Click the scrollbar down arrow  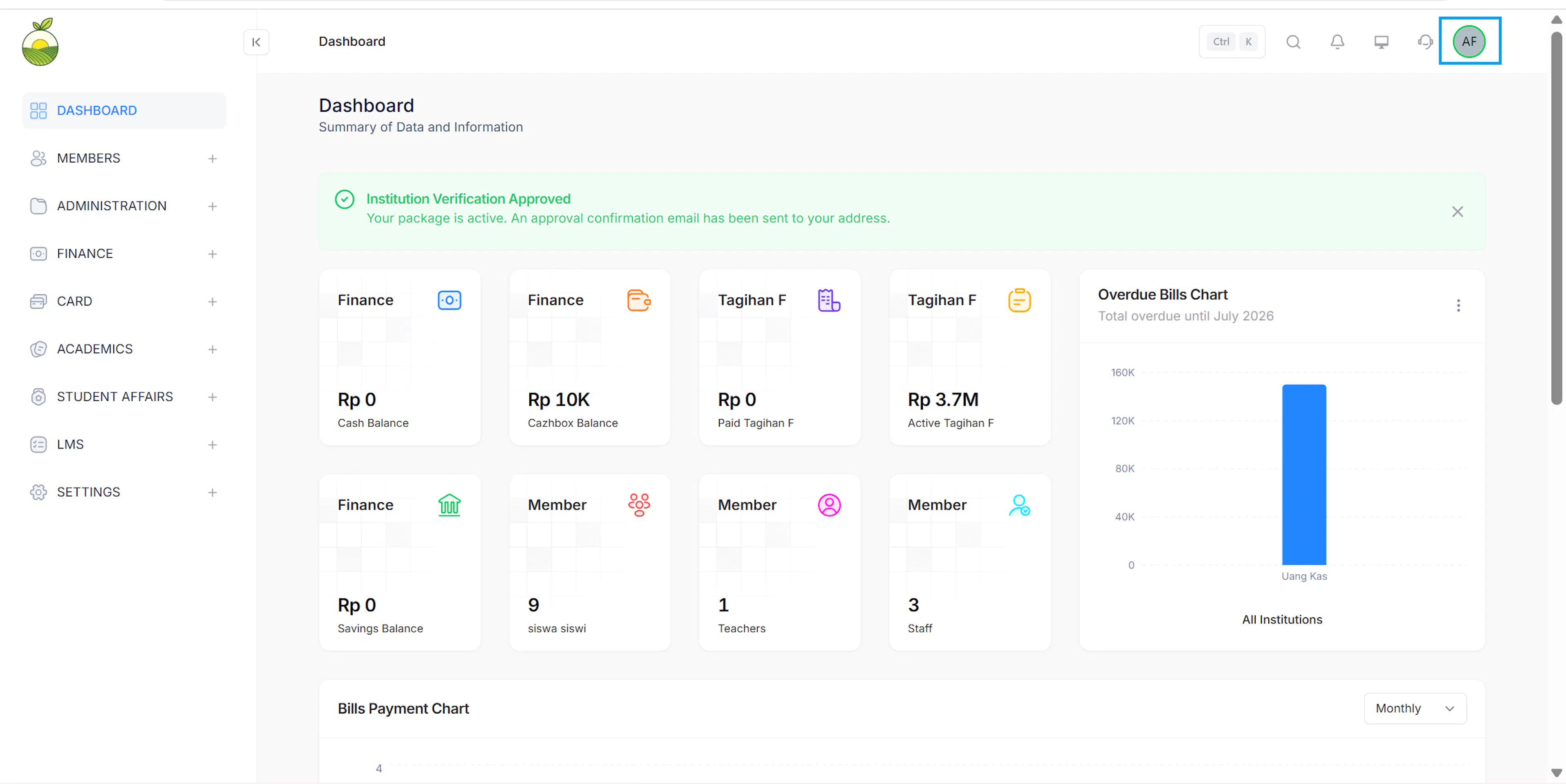pyautogui.click(x=1556, y=773)
